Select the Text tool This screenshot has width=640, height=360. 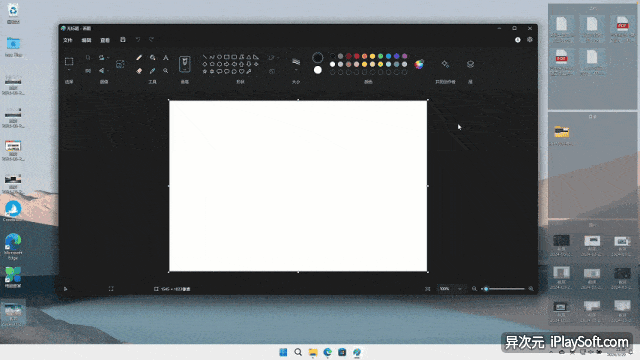coord(165,58)
